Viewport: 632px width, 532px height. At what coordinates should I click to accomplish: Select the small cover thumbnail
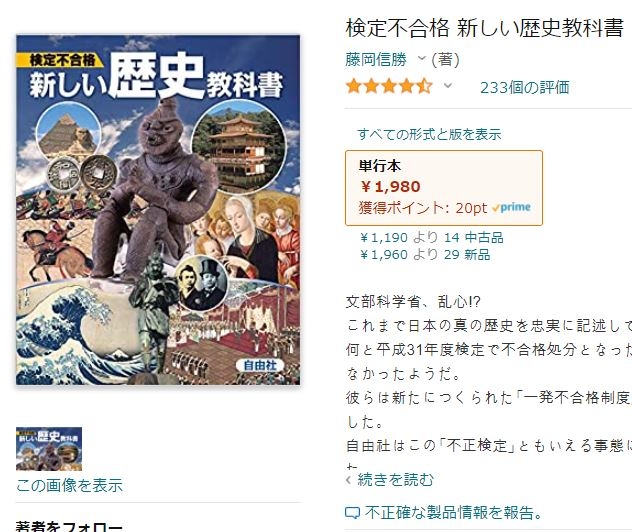pos(49,449)
